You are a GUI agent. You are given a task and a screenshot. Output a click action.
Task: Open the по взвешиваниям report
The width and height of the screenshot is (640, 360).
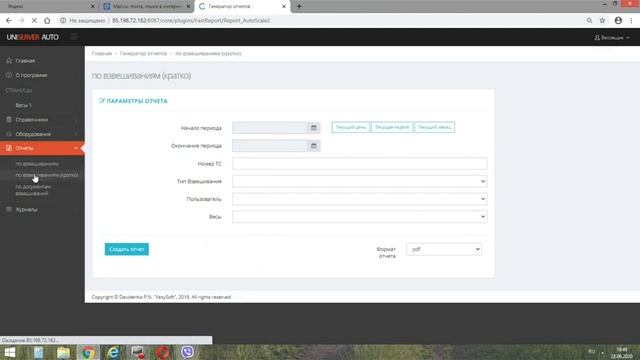coord(37,164)
